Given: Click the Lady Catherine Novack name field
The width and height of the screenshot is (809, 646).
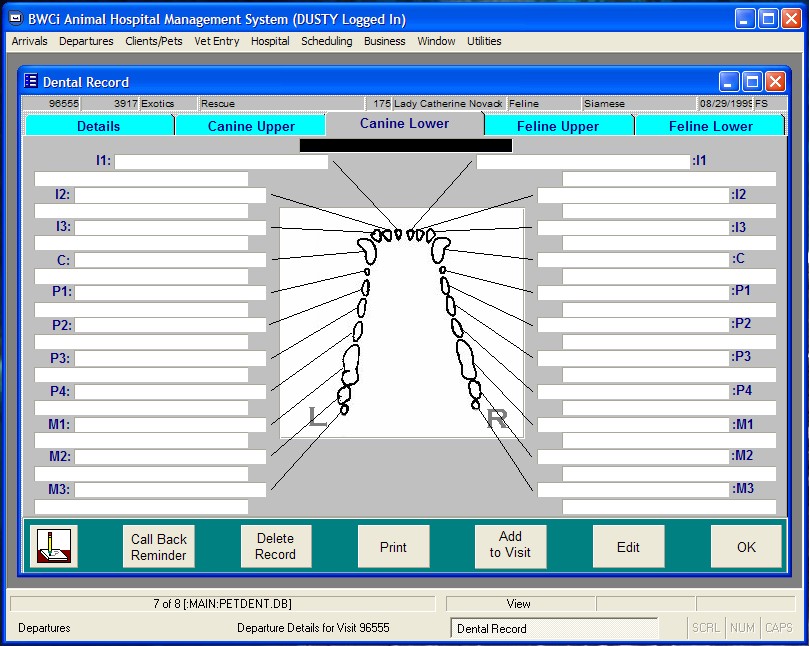Looking at the screenshot, I should tap(448, 103).
